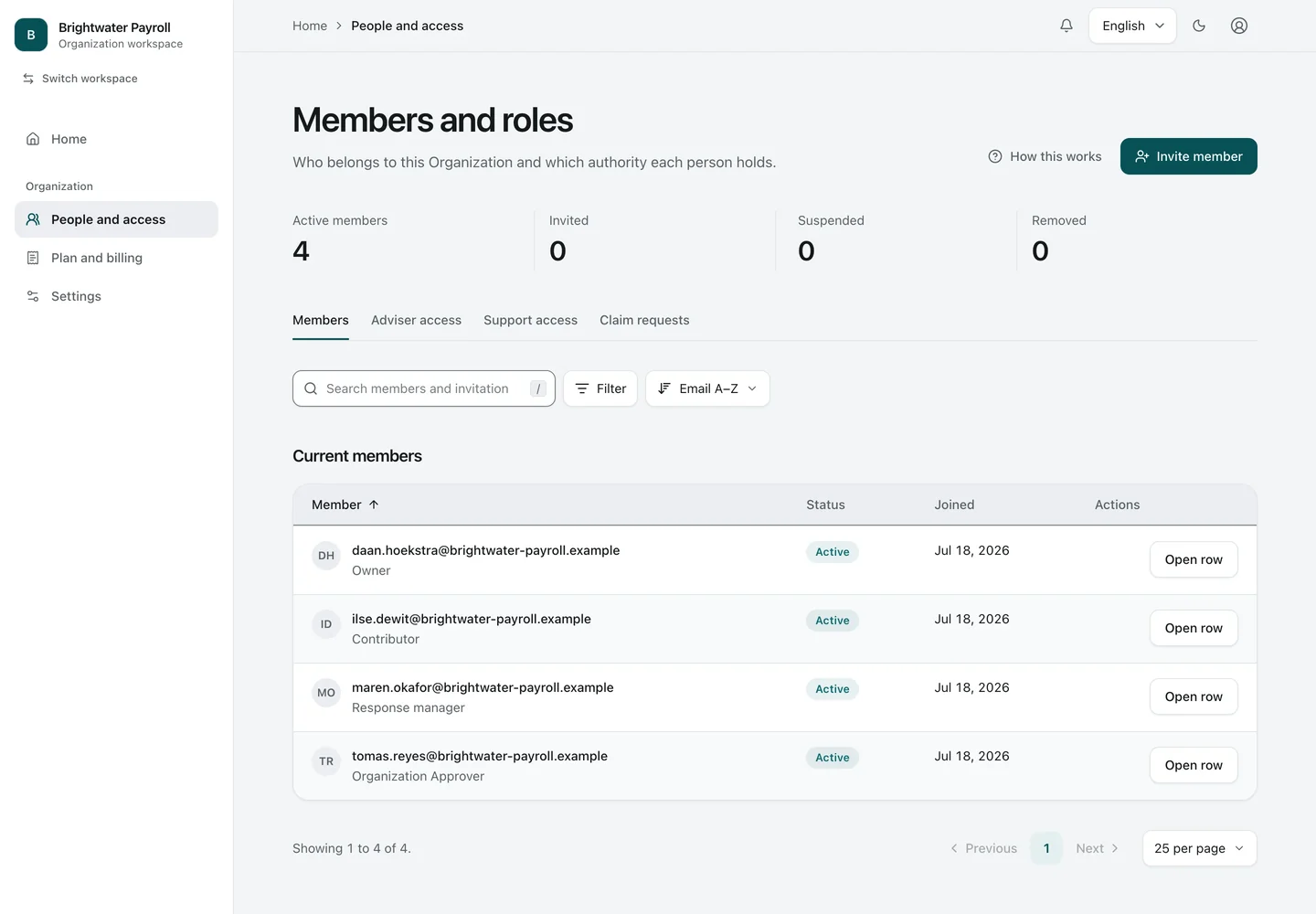Screen dimensions: 1316x914
Task: Click the magnifier icon in search box
Action: tap(311, 388)
